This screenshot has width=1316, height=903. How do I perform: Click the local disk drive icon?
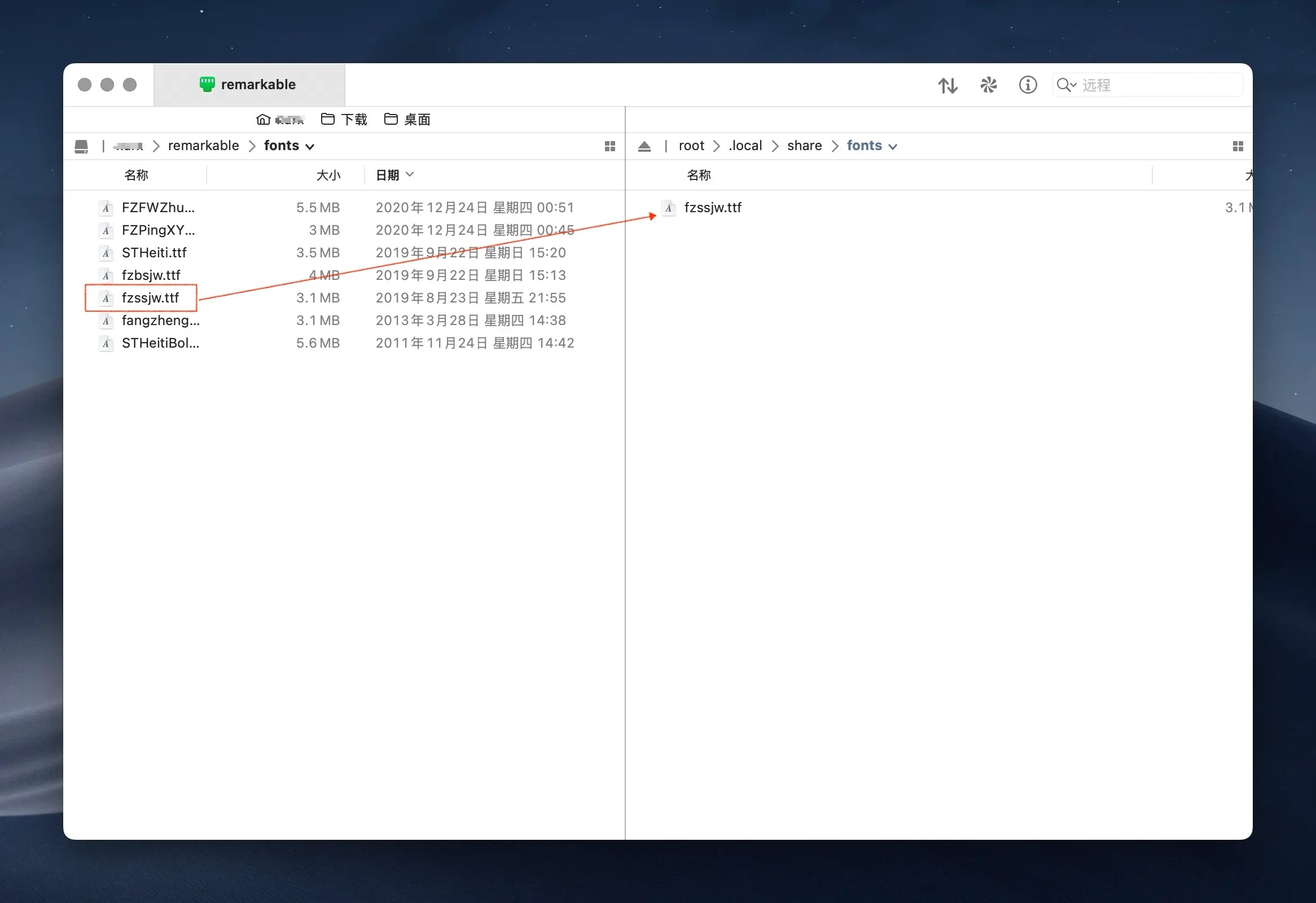[81, 146]
